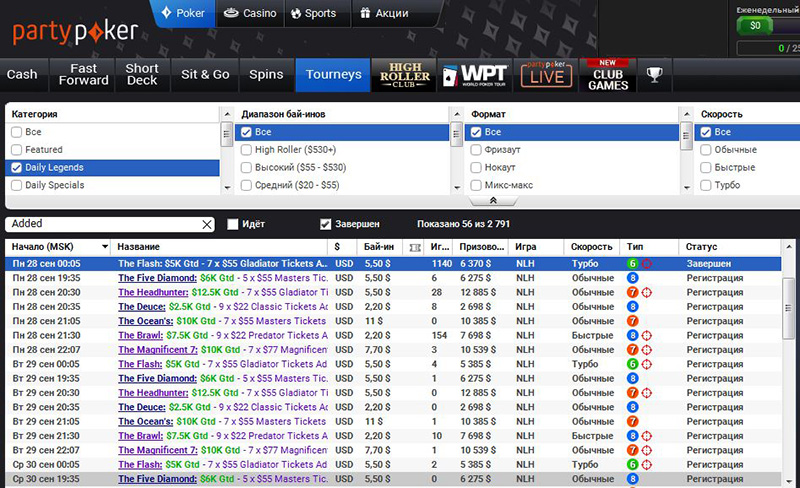This screenshot has height=488, width=800.
Task: Clear the search field with X icon
Action: [207, 225]
